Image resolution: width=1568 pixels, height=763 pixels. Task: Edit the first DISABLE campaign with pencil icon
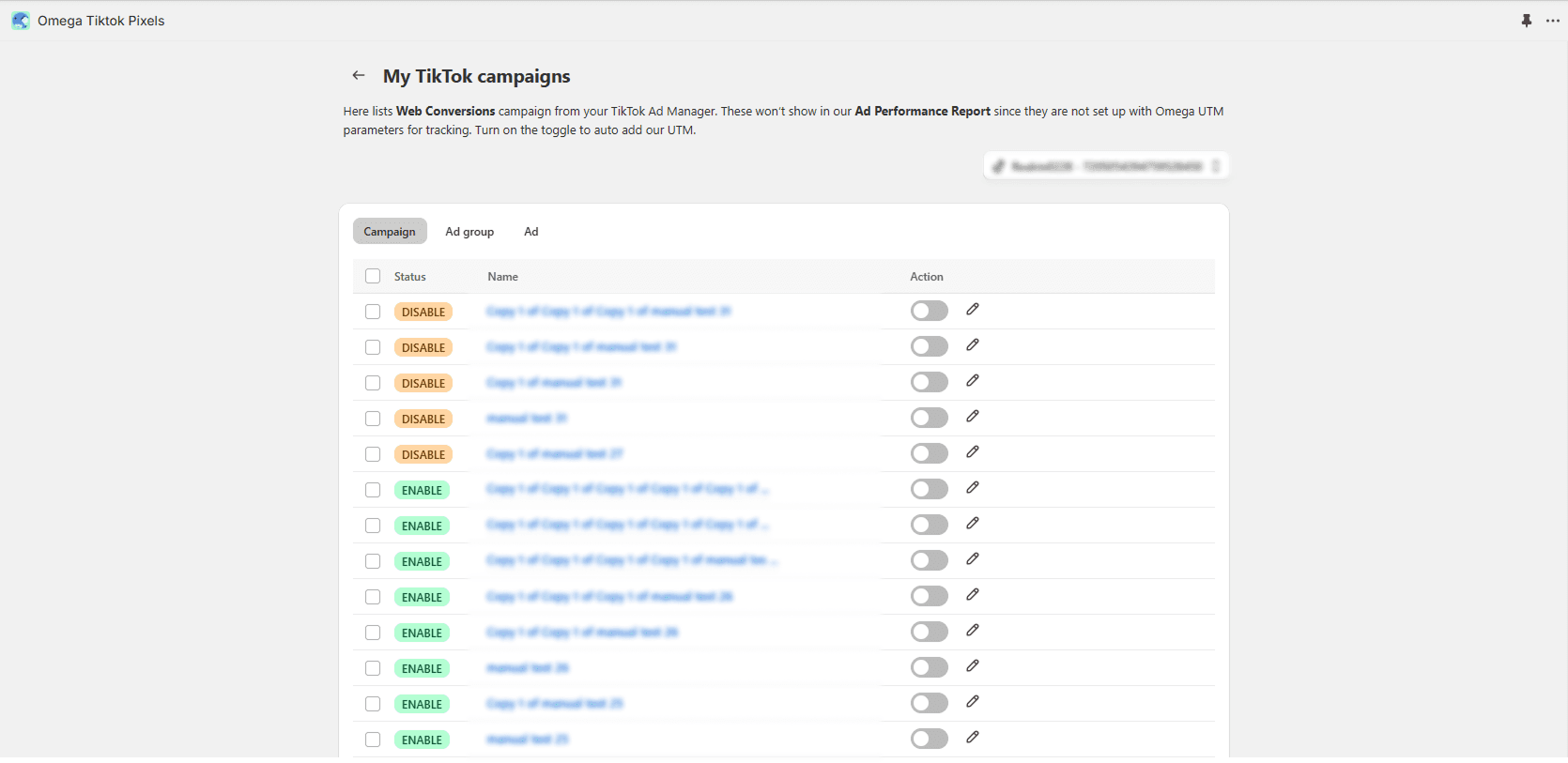pos(973,310)
